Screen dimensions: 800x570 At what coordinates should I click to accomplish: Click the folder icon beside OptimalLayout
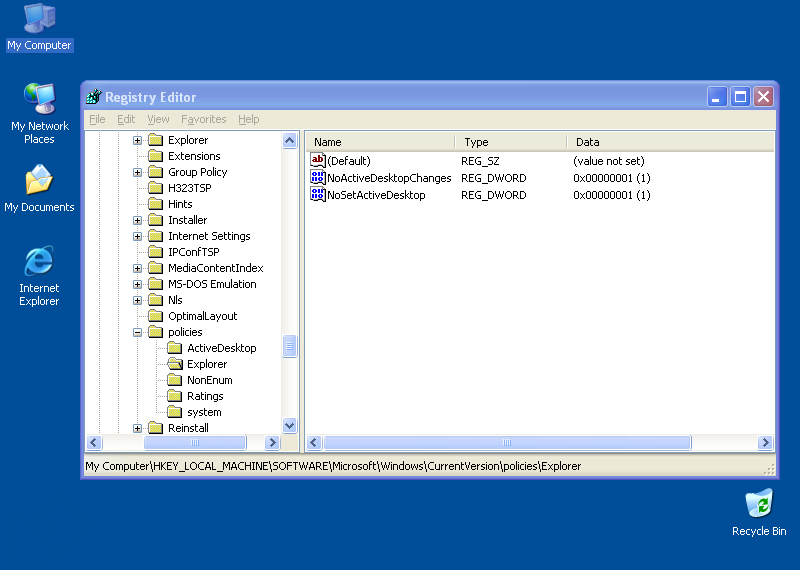[156, 316]
